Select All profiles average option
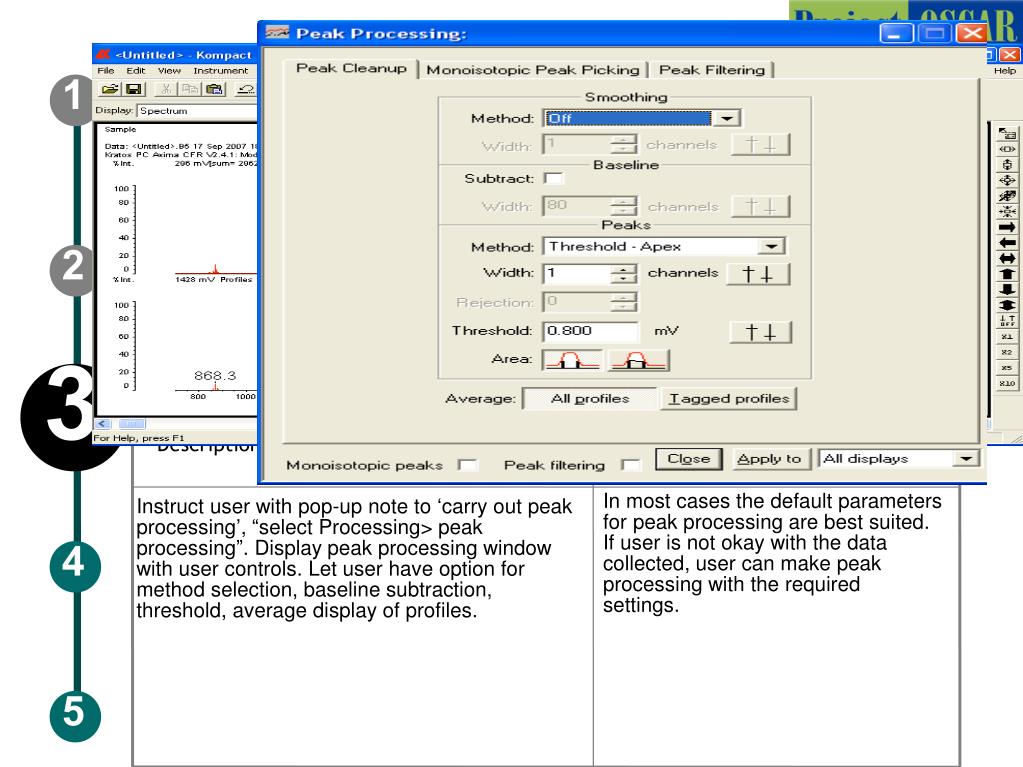Screen dimensions: 1023x767 tap(590, 399)
